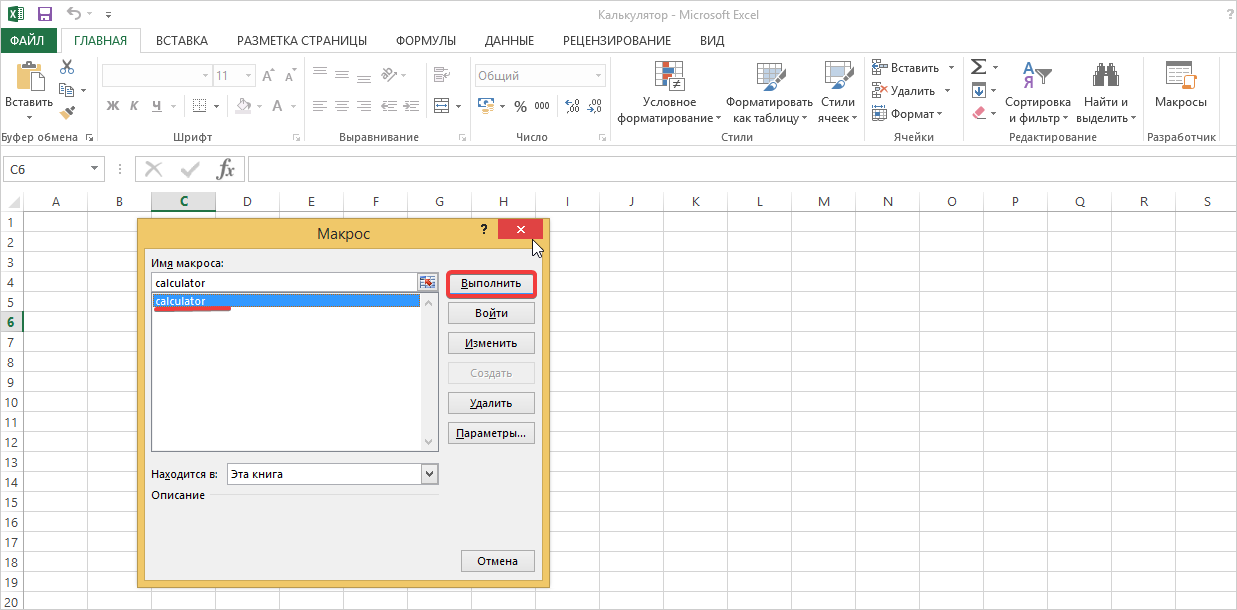Click the range selector icon in macro name field
This screenshot has height=610, width=1237.
(428, 283)
